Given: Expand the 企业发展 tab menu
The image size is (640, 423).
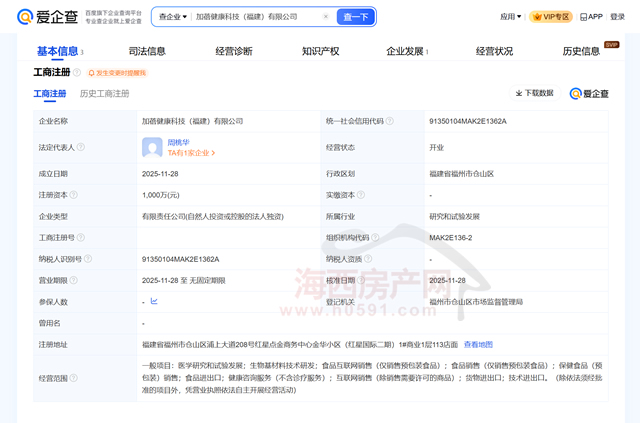Looking at the screenshot, I should coord(410,51).
